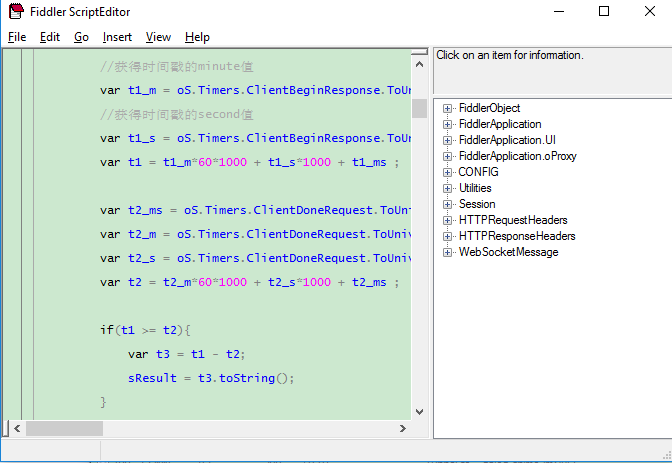The height and width of the screenshot is (463, 672).
Task: Select FiddlerApplication label in tree
Action: tap(500, 124)
